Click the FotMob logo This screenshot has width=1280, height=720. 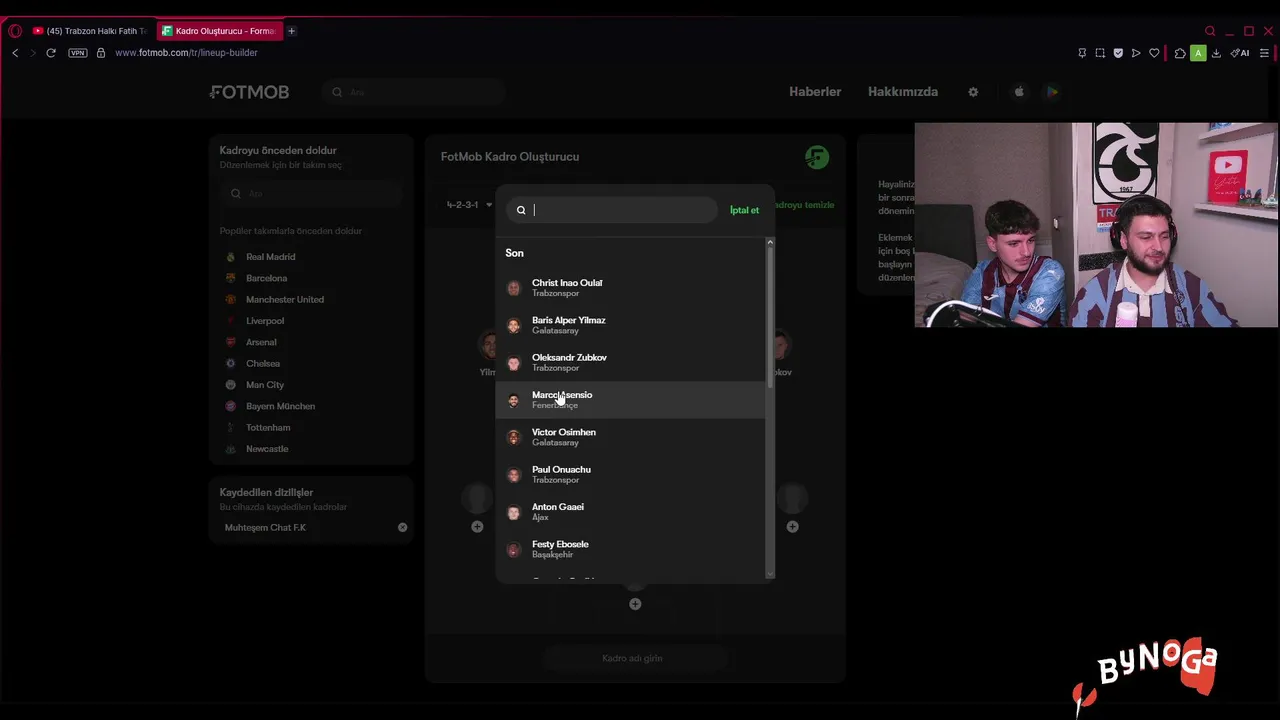point(249,92)
